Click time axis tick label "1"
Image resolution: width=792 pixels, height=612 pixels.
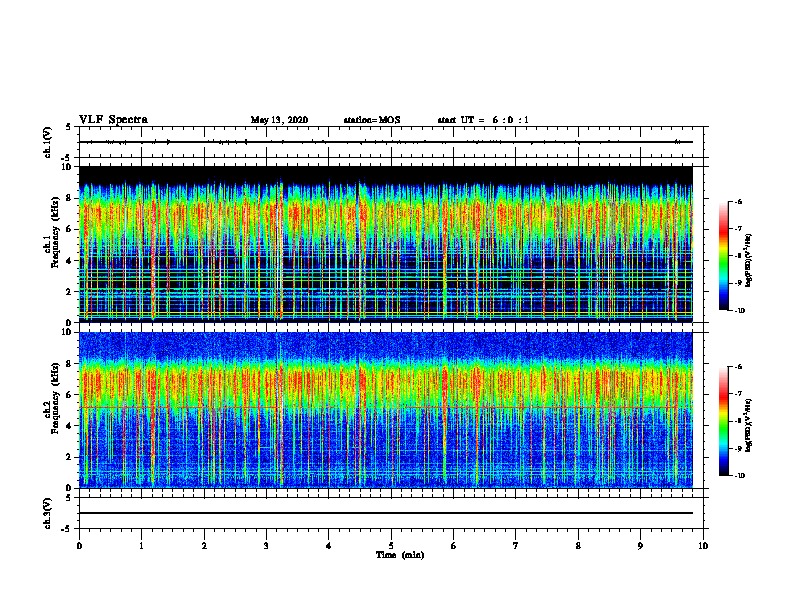(141, 545)
